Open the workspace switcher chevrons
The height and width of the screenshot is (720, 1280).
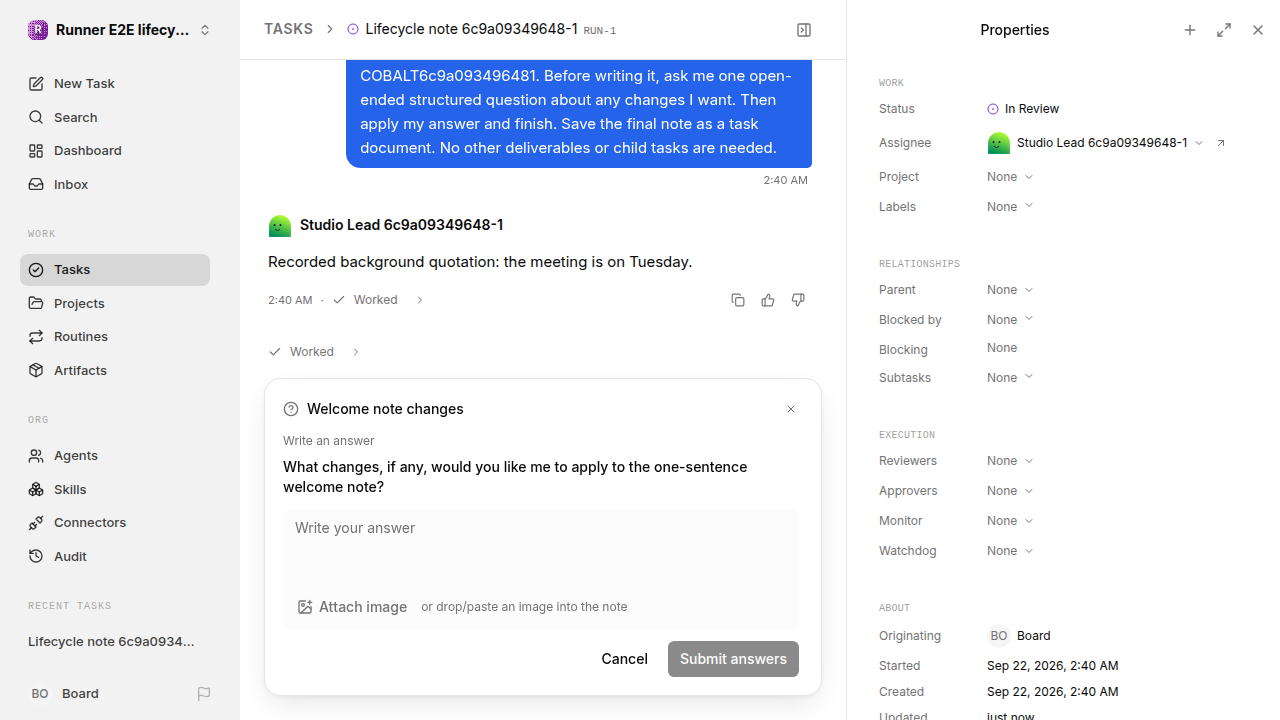click(x=205, y=30)
